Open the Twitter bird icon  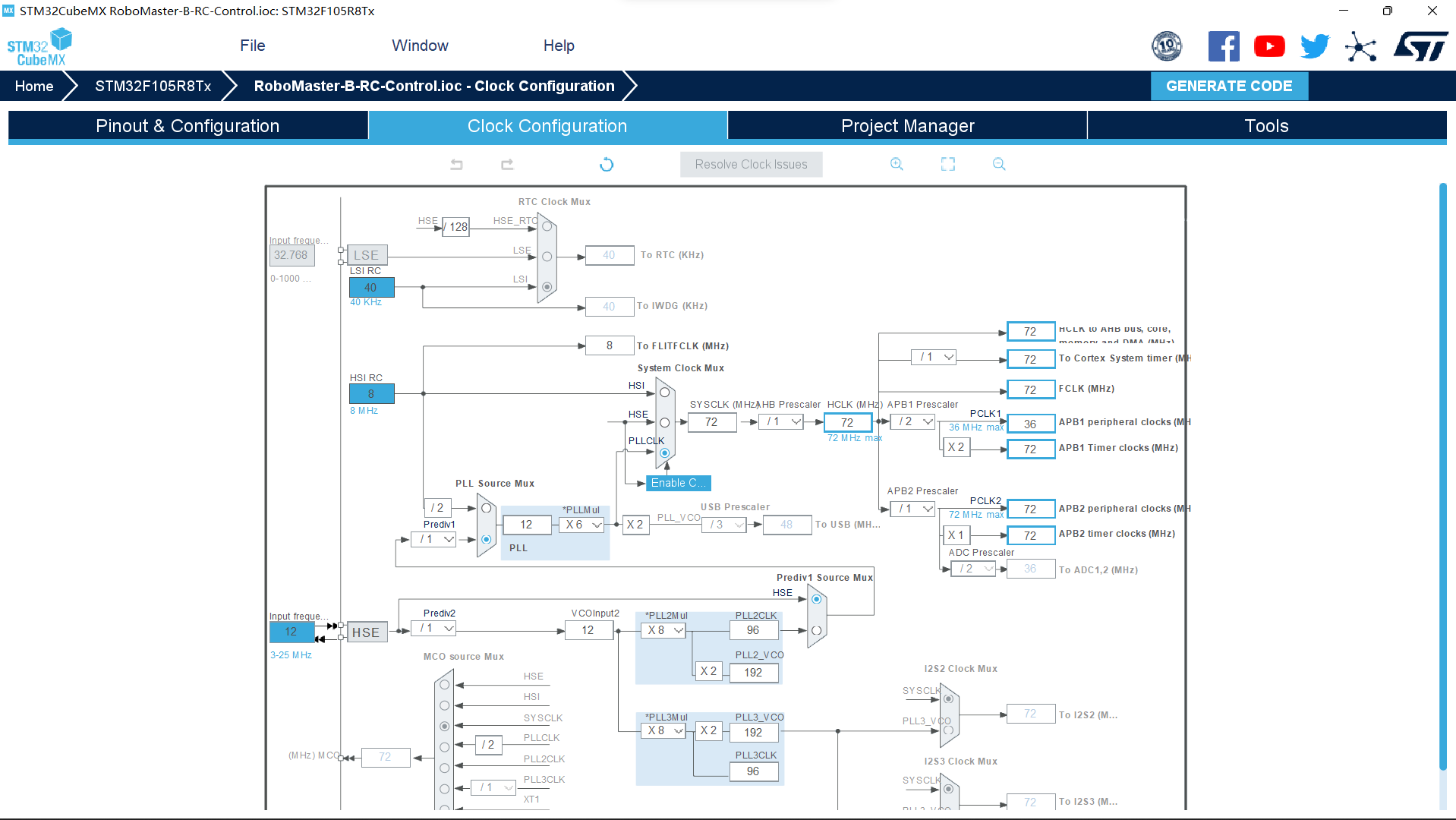(x=1315, y=46)
